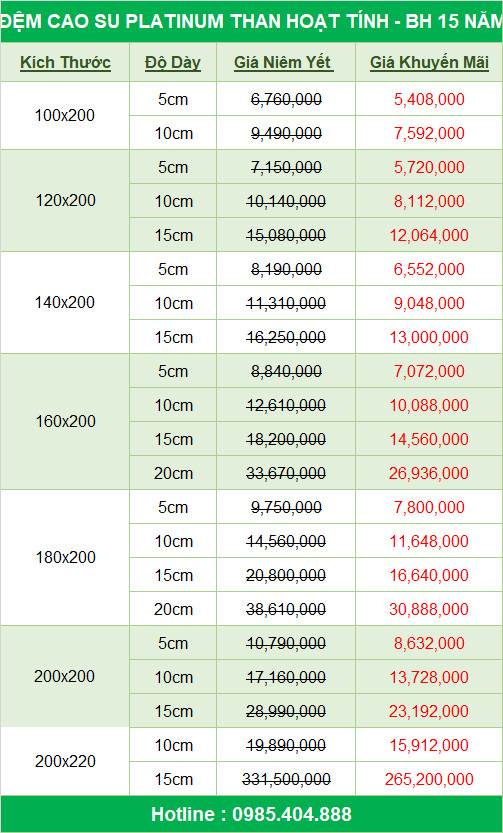Select promo price 13,000,000
Viewport: 503px width, 833px height.
pos(429,337)
